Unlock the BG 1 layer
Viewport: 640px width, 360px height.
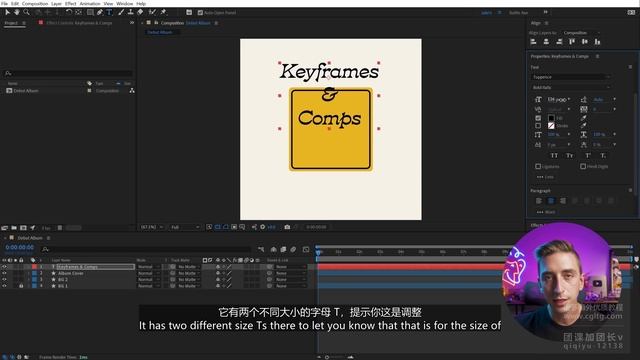click(x=21, y=286)
